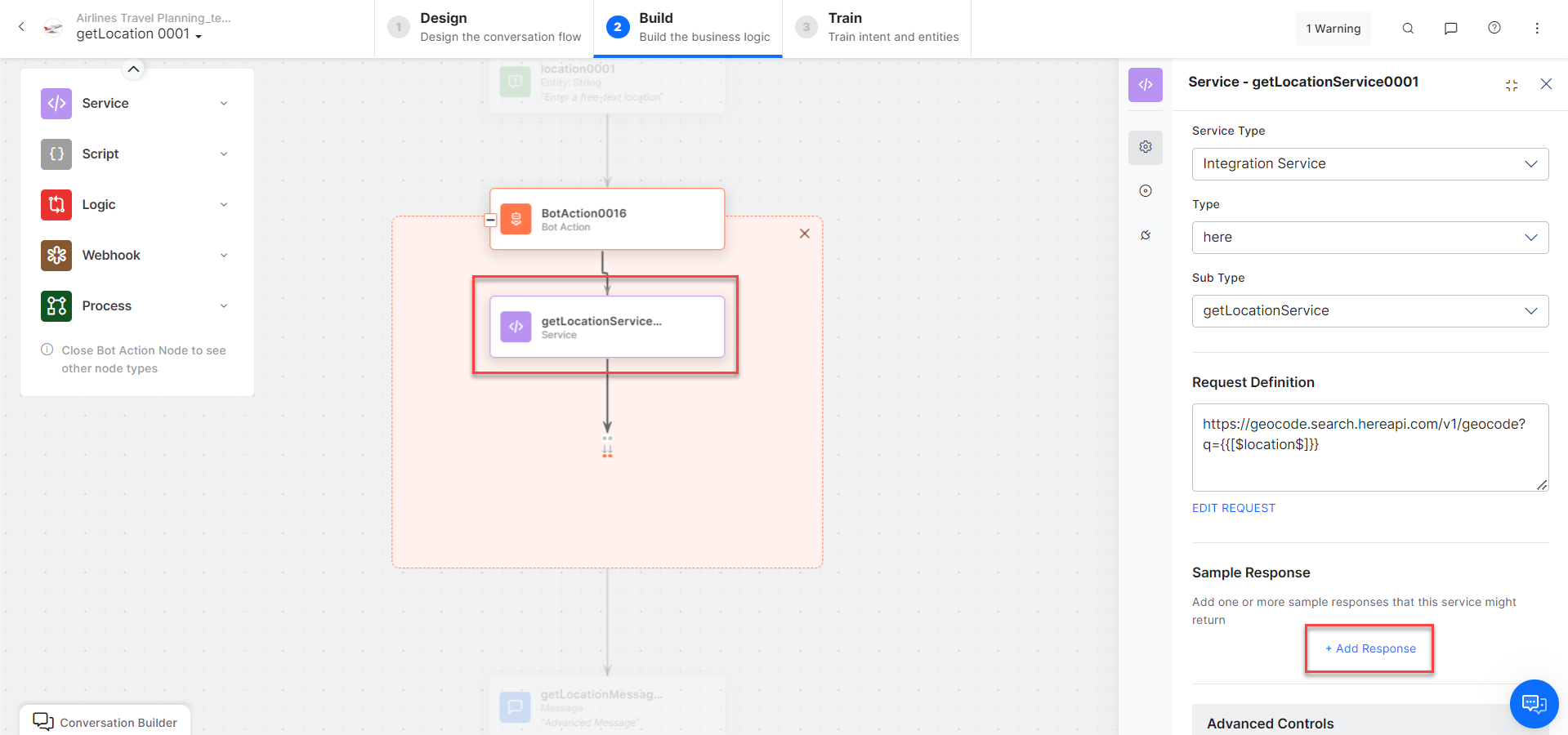
Task: Click the connections plug icon
Action: (x=1146, y=235)
